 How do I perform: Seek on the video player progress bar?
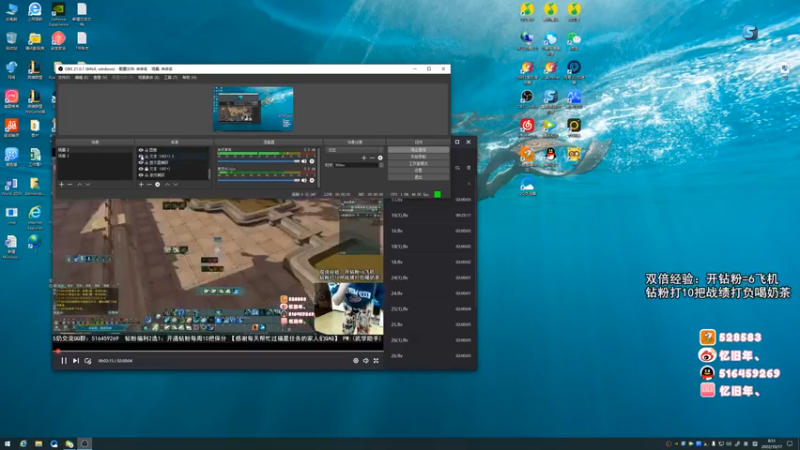[218, 351]
